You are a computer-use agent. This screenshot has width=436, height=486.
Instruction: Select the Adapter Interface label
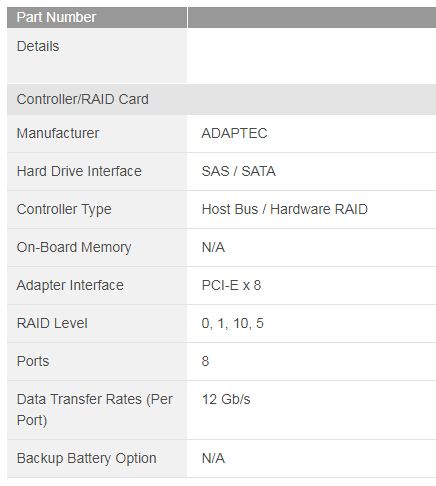pyautogui.click(x=70, y=286)
